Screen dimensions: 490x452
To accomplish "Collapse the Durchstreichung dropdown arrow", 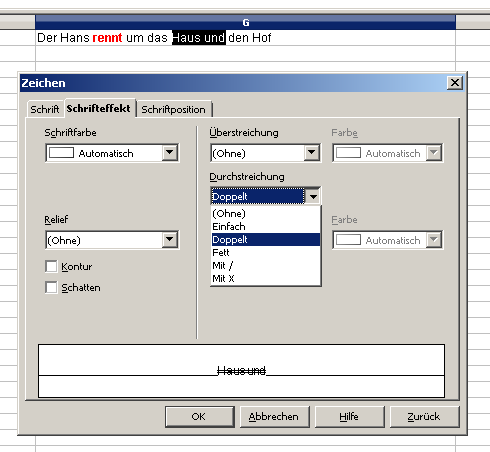I will [x=313, y=196].
